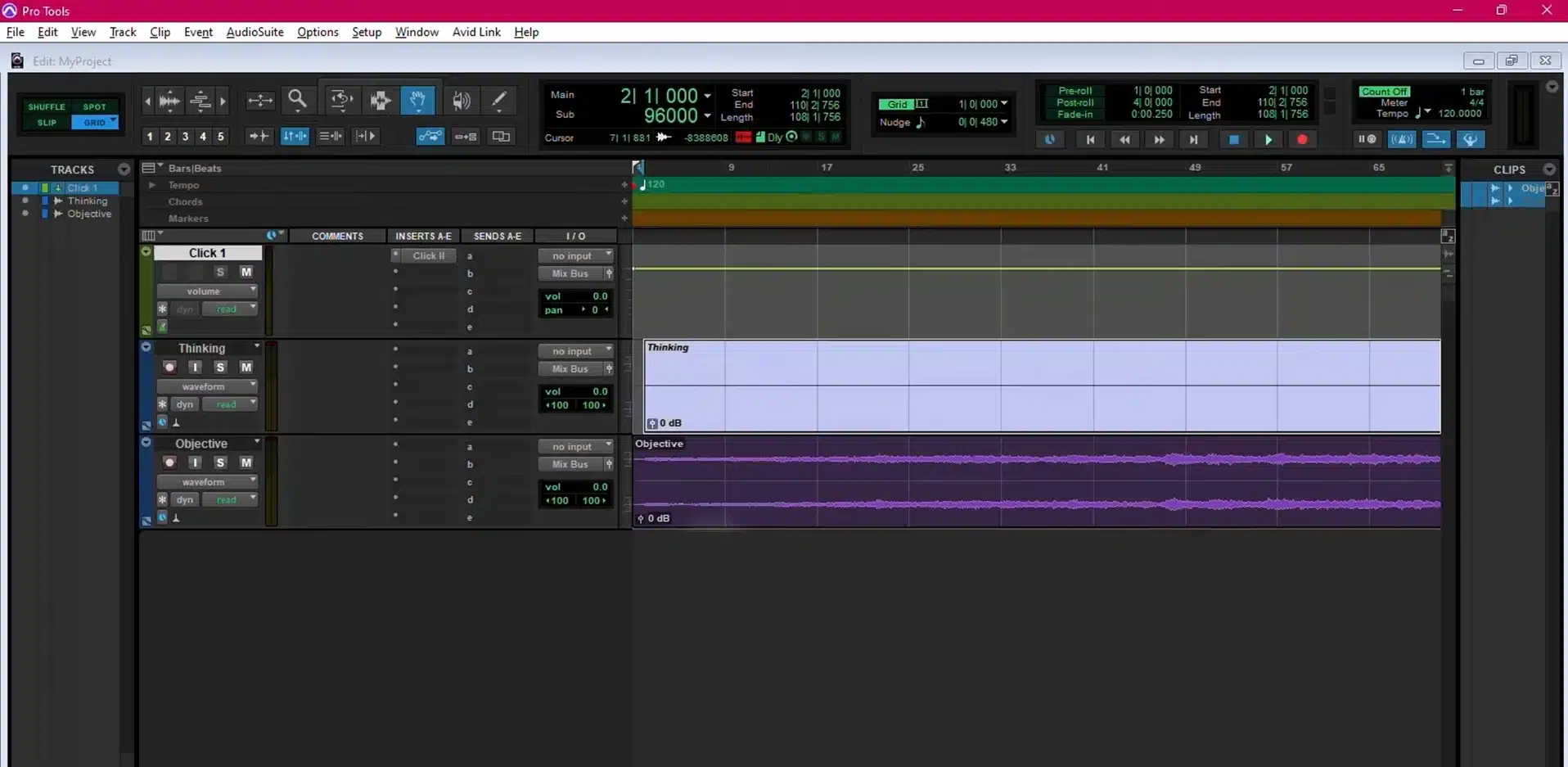Click the horizontal zoom arrows icon
Screen dimensions: 1568x767
tap(260, 101)
